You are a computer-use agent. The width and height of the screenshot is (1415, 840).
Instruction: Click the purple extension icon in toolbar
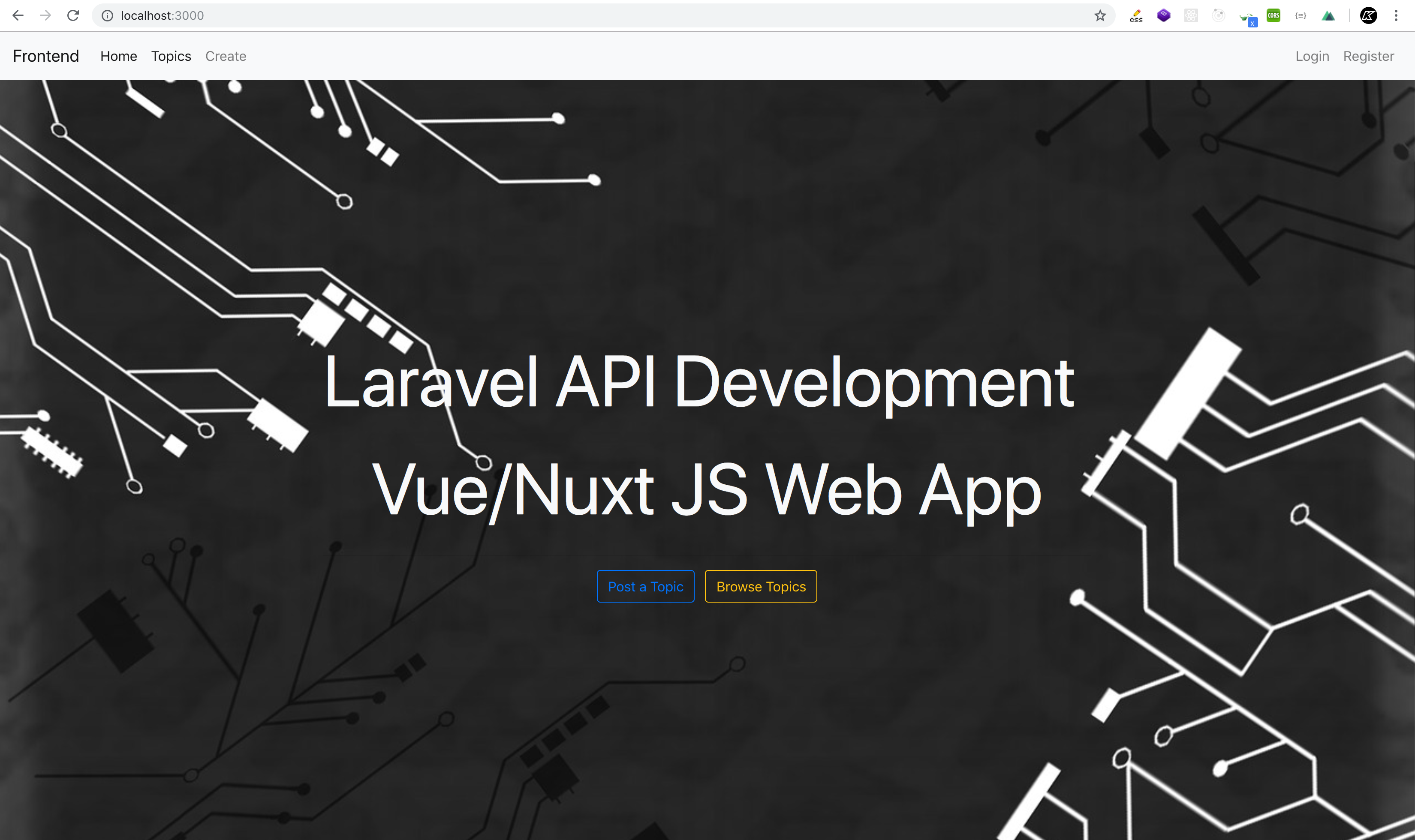pyautogui.click(x=1163, y=15)
